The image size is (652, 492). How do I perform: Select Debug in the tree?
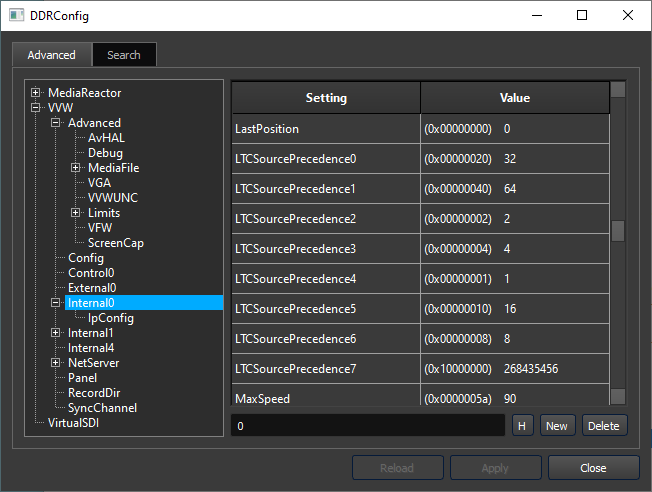(106, 153)
